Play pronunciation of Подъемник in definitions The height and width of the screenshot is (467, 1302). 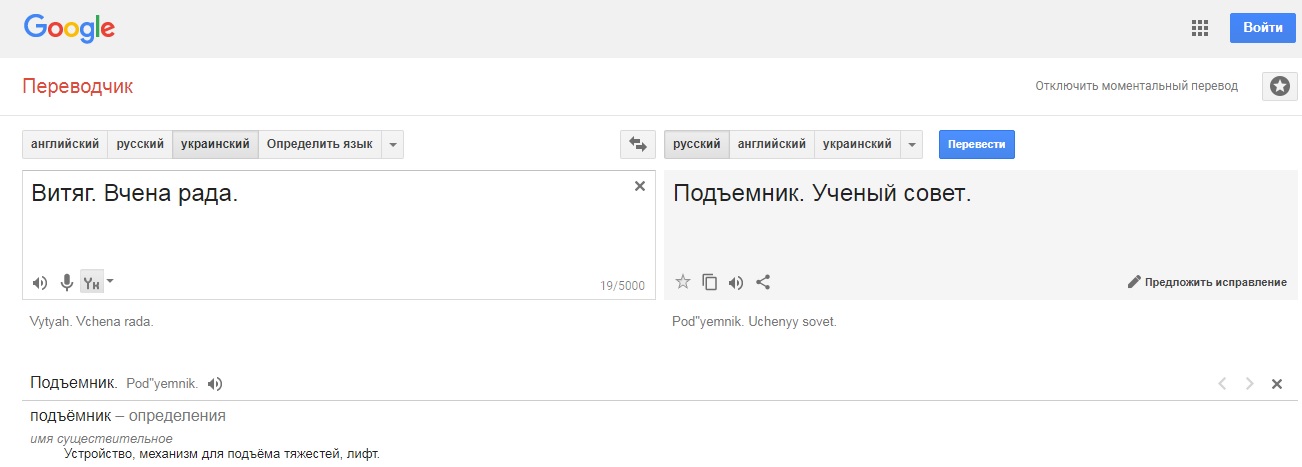(x=215, y=384)
